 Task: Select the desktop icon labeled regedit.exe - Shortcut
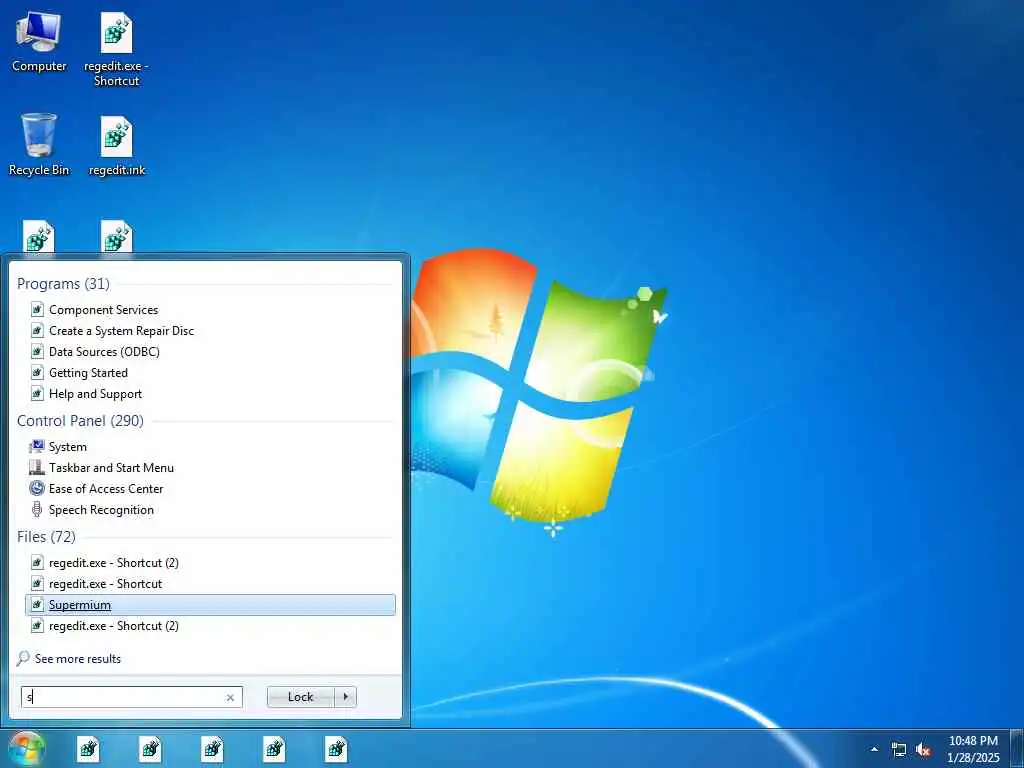[116, 49]
